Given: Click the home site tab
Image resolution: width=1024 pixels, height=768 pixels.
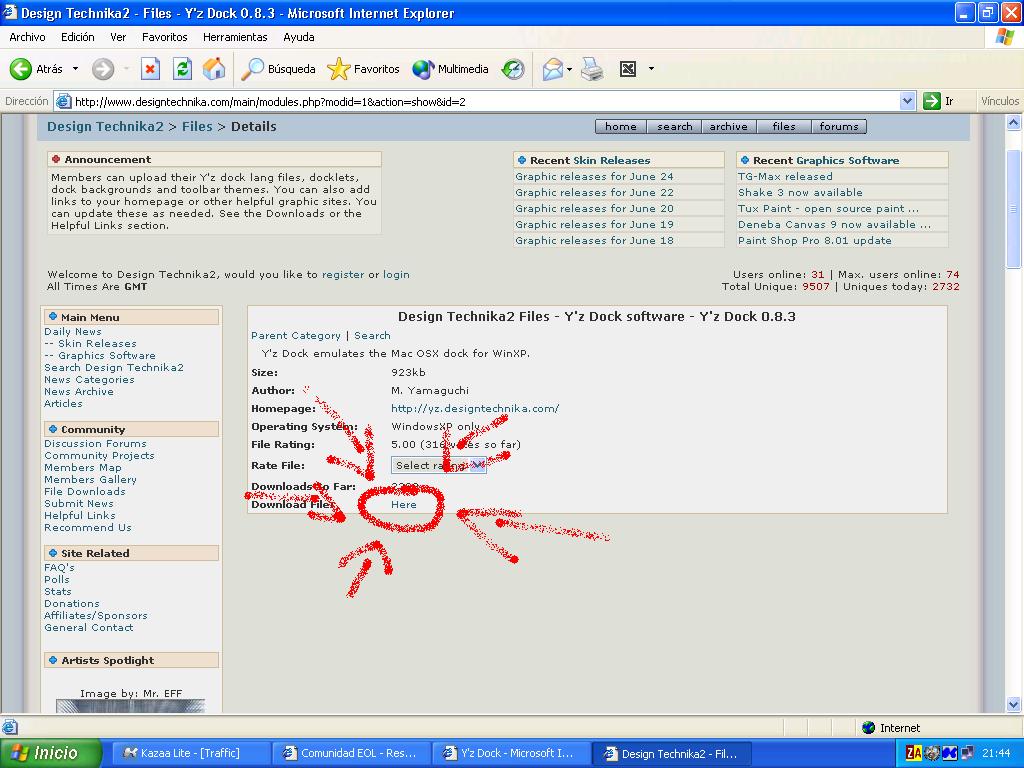Looking at the screenshot, I should coord(620,127).
